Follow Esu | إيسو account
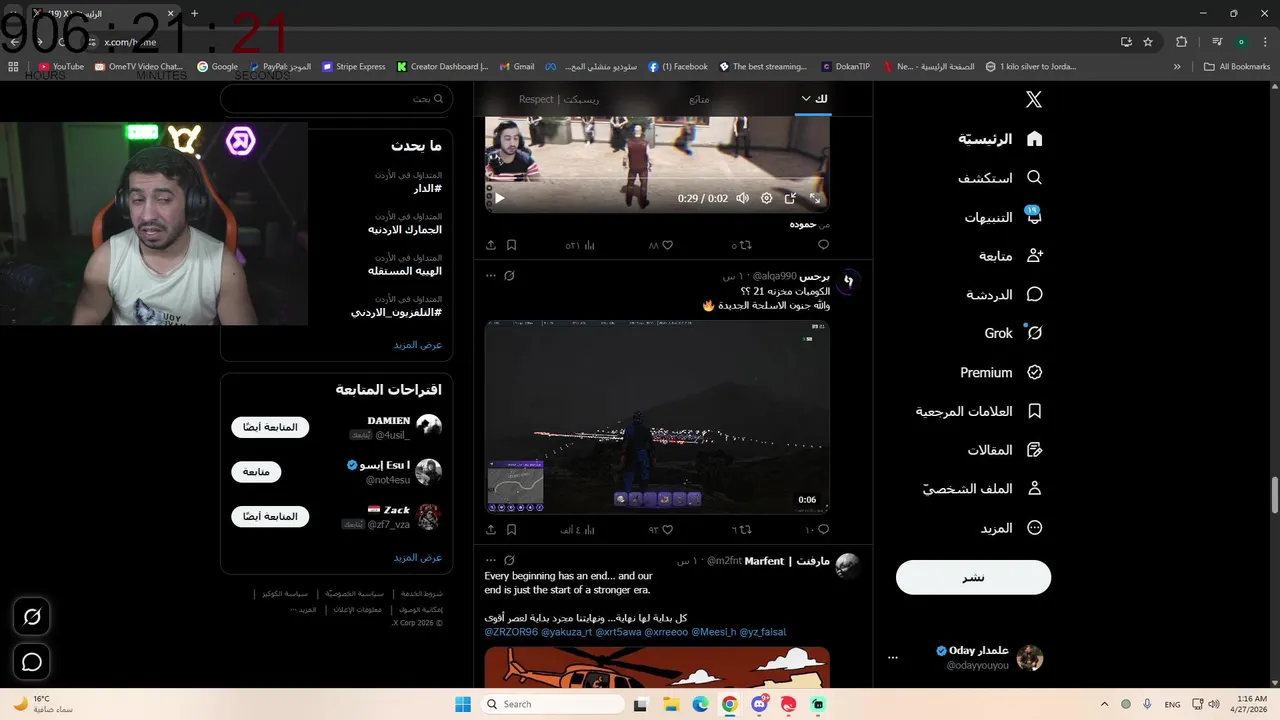Viewport: 1280px width, 720px height. click(x=256, y=471)
